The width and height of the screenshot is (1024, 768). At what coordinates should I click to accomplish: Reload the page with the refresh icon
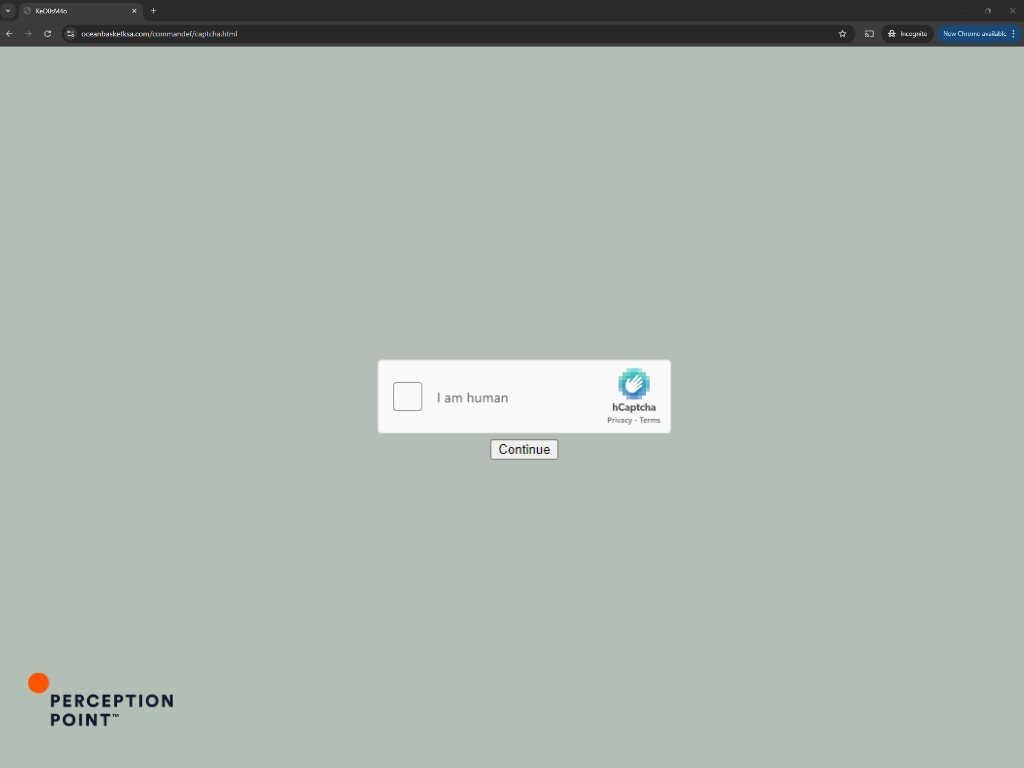point(47,34)
